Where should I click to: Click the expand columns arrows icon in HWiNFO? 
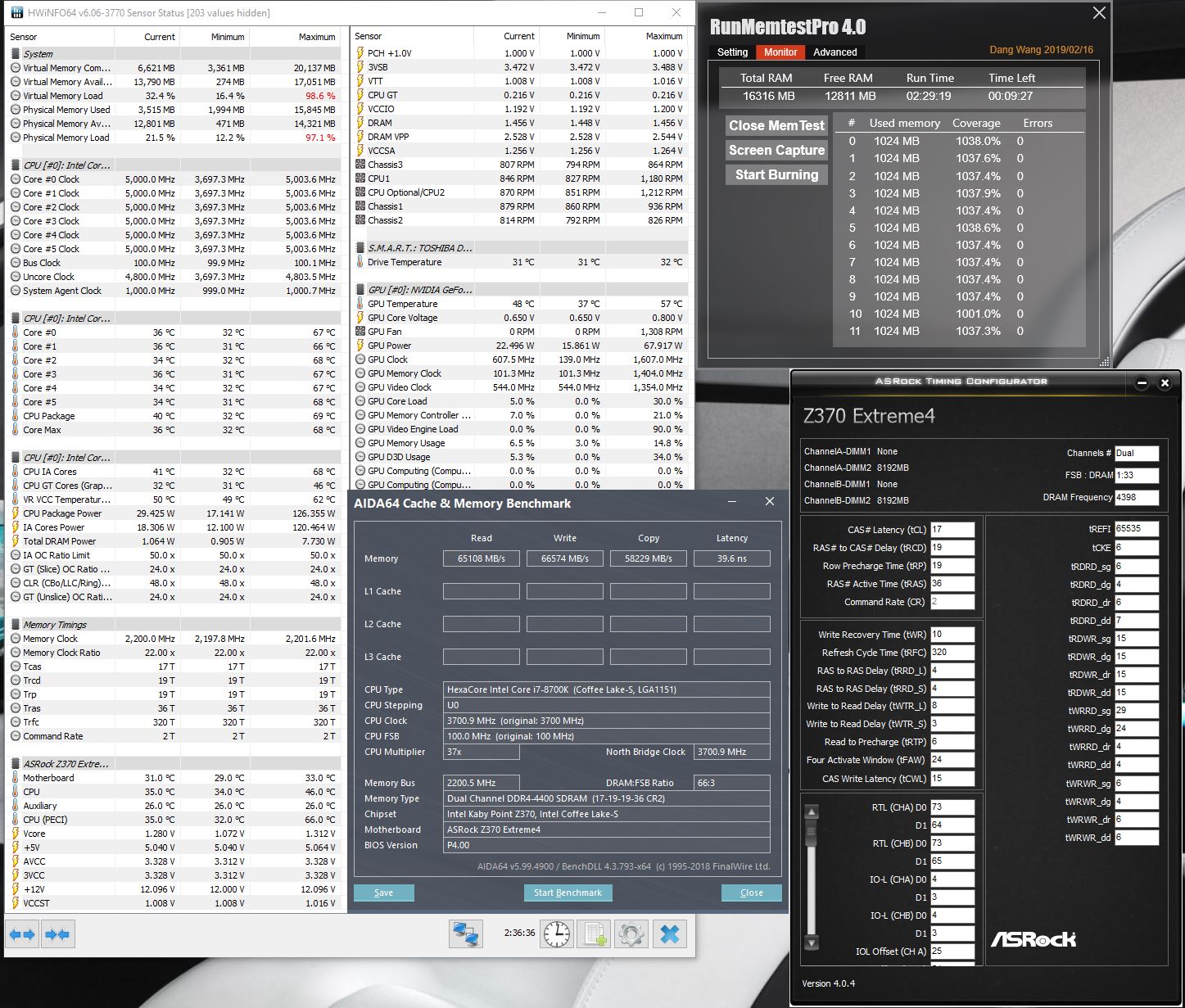click(x=22, y=934)
